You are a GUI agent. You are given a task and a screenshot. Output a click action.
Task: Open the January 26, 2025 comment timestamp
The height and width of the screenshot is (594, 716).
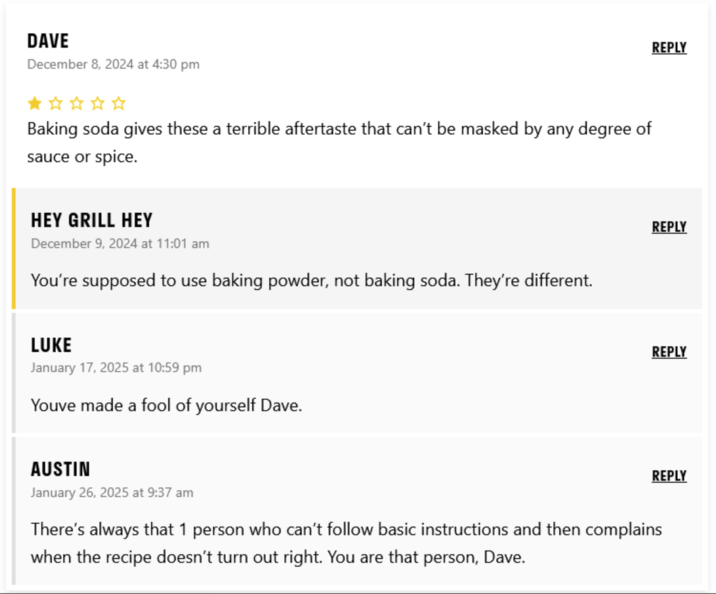click(x=112, y=492)
